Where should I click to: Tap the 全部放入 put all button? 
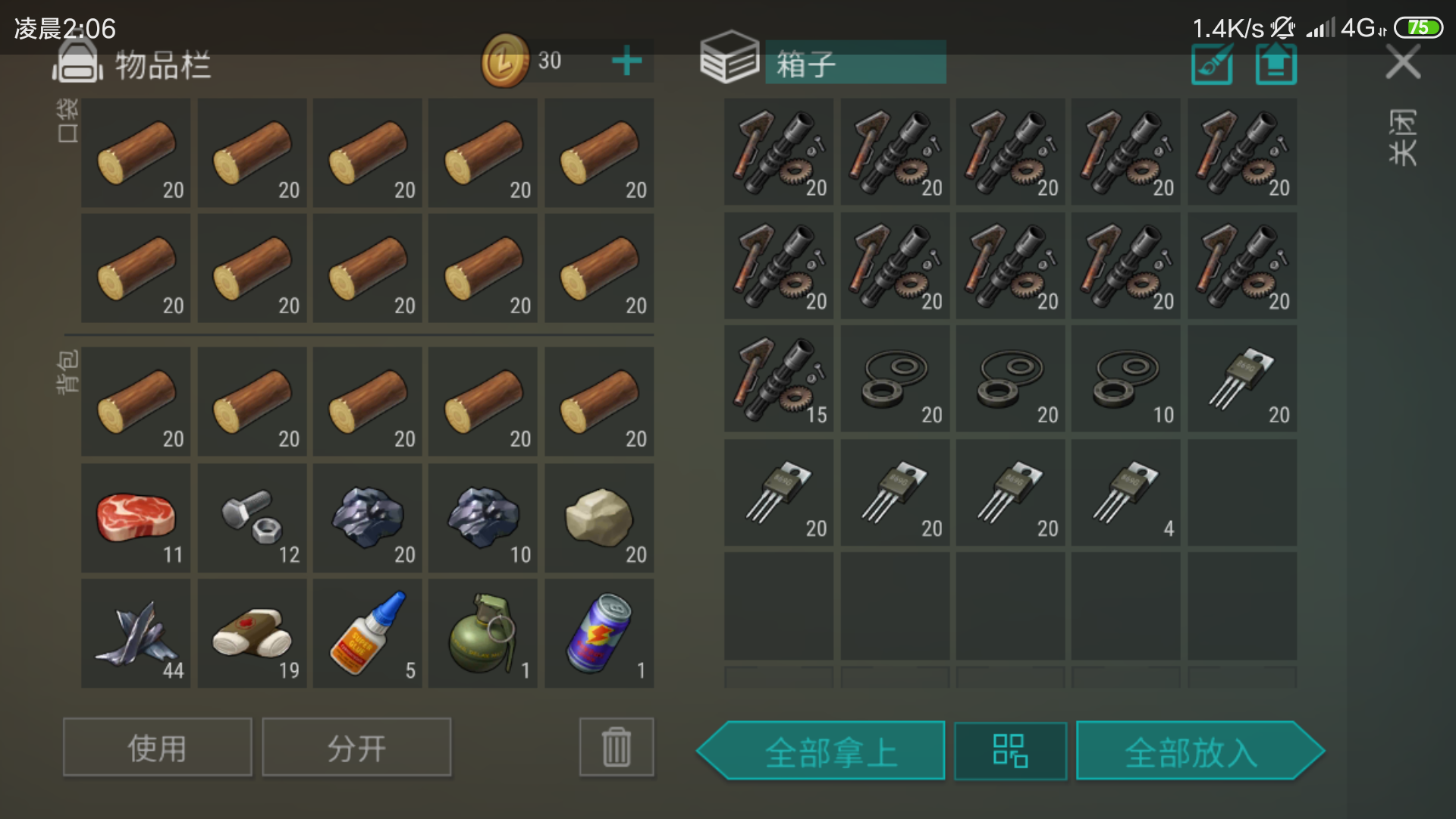pos(1200,751)
